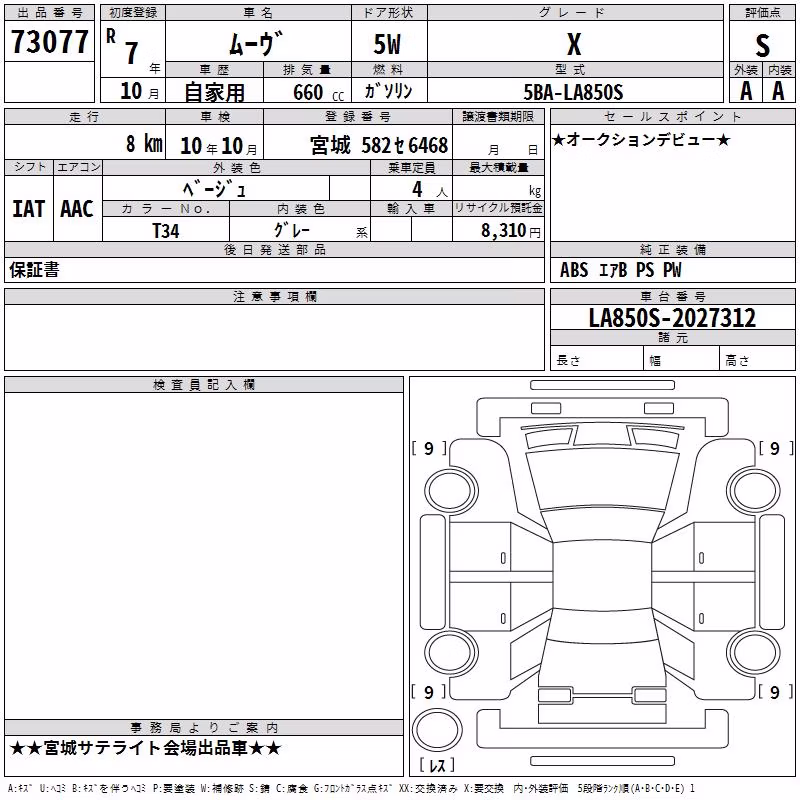Click the 諸元 header

click(672, 337)
